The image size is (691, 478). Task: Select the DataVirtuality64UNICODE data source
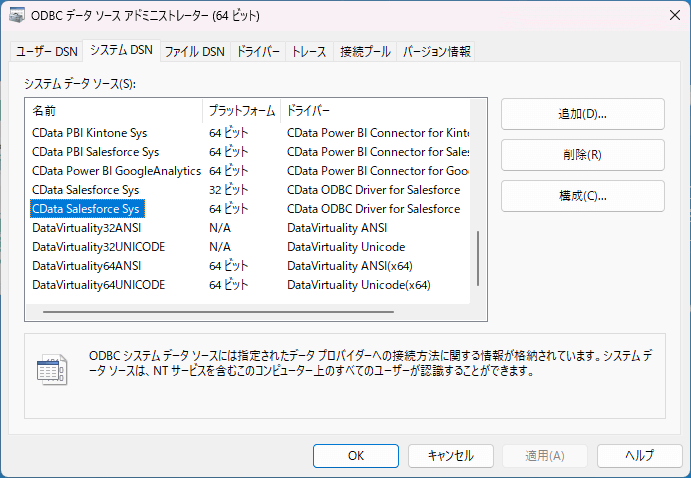[98, 285]
